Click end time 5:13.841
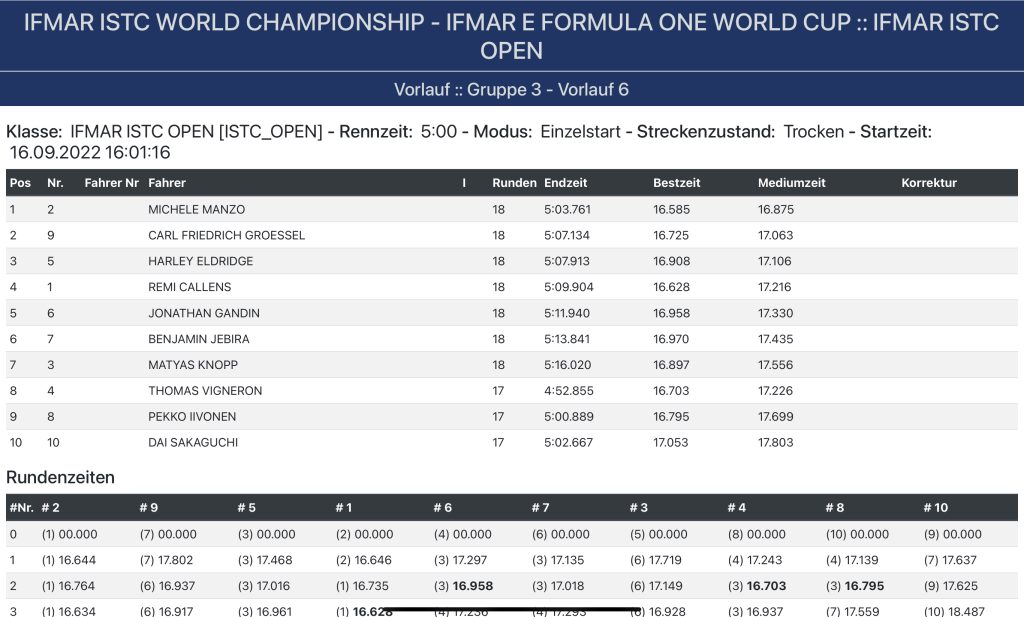 (567, 339)
